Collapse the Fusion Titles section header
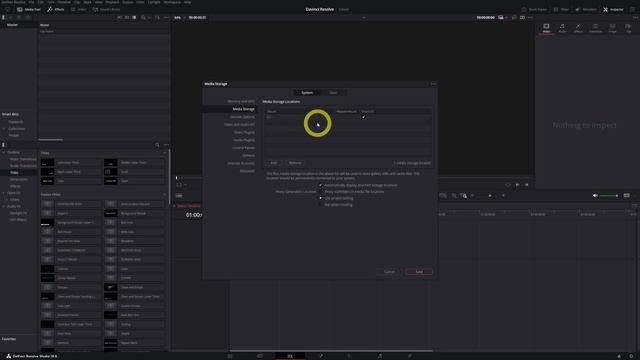 tap(164, 194)
